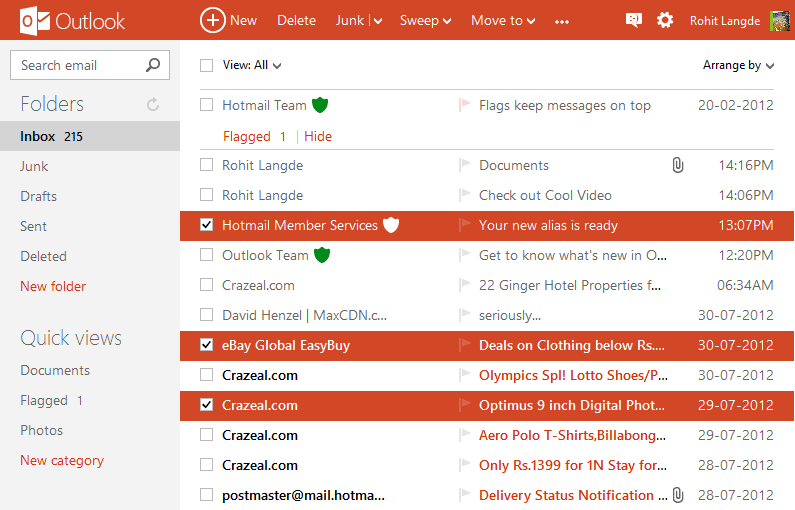The image size is (795, 510).
Task: Flag the Optimus 9 inch Digital Photo email
Action: [464, 405]
